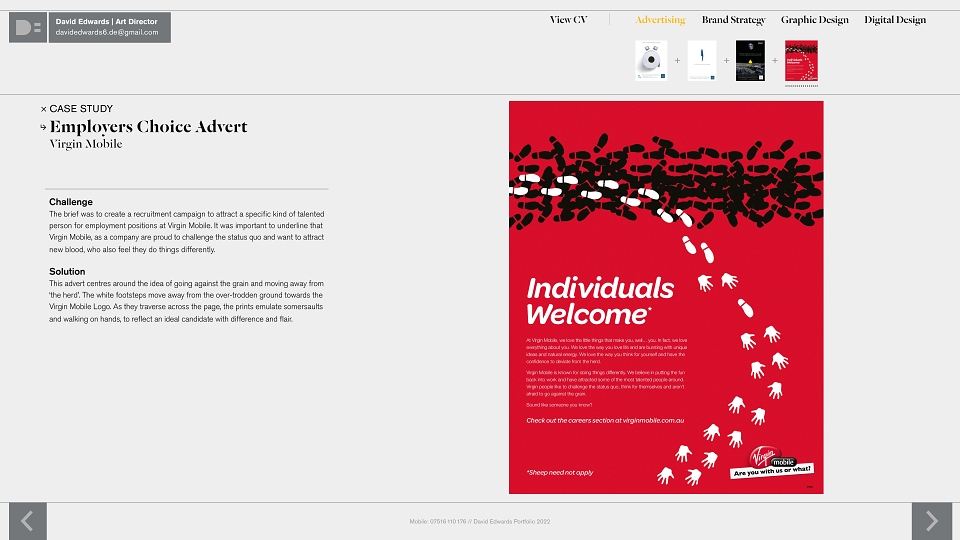
Task: Go to previous page with left arrow
Action: (28, 521)
